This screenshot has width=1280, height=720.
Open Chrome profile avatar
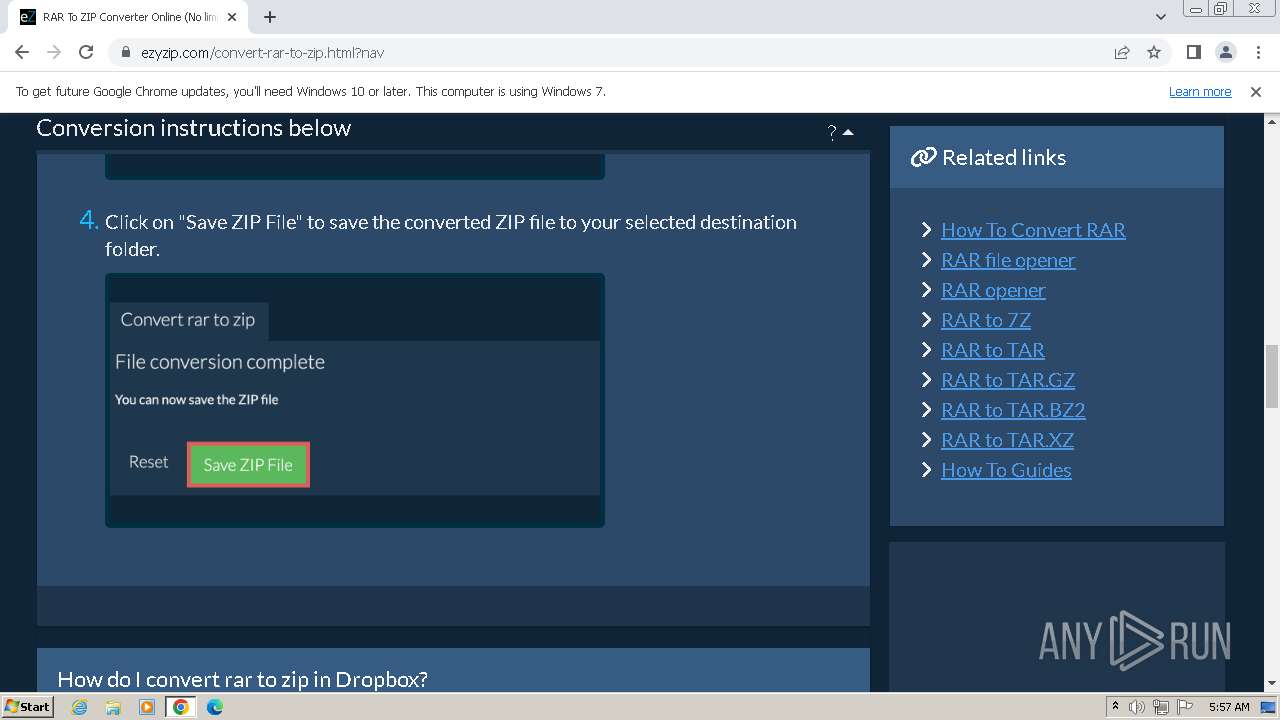[x=1226, y=52]
